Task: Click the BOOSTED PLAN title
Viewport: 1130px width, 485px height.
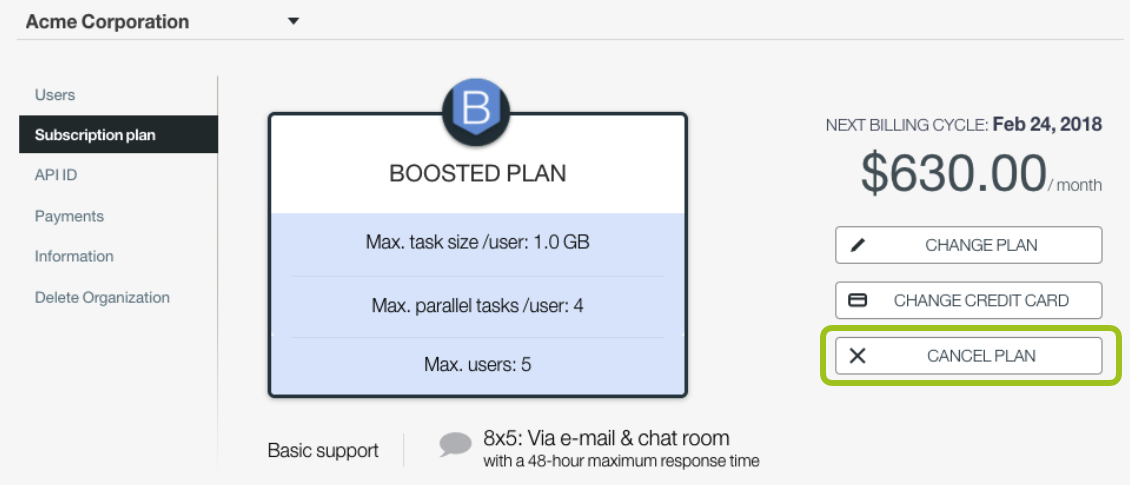Action: (478, 174)
